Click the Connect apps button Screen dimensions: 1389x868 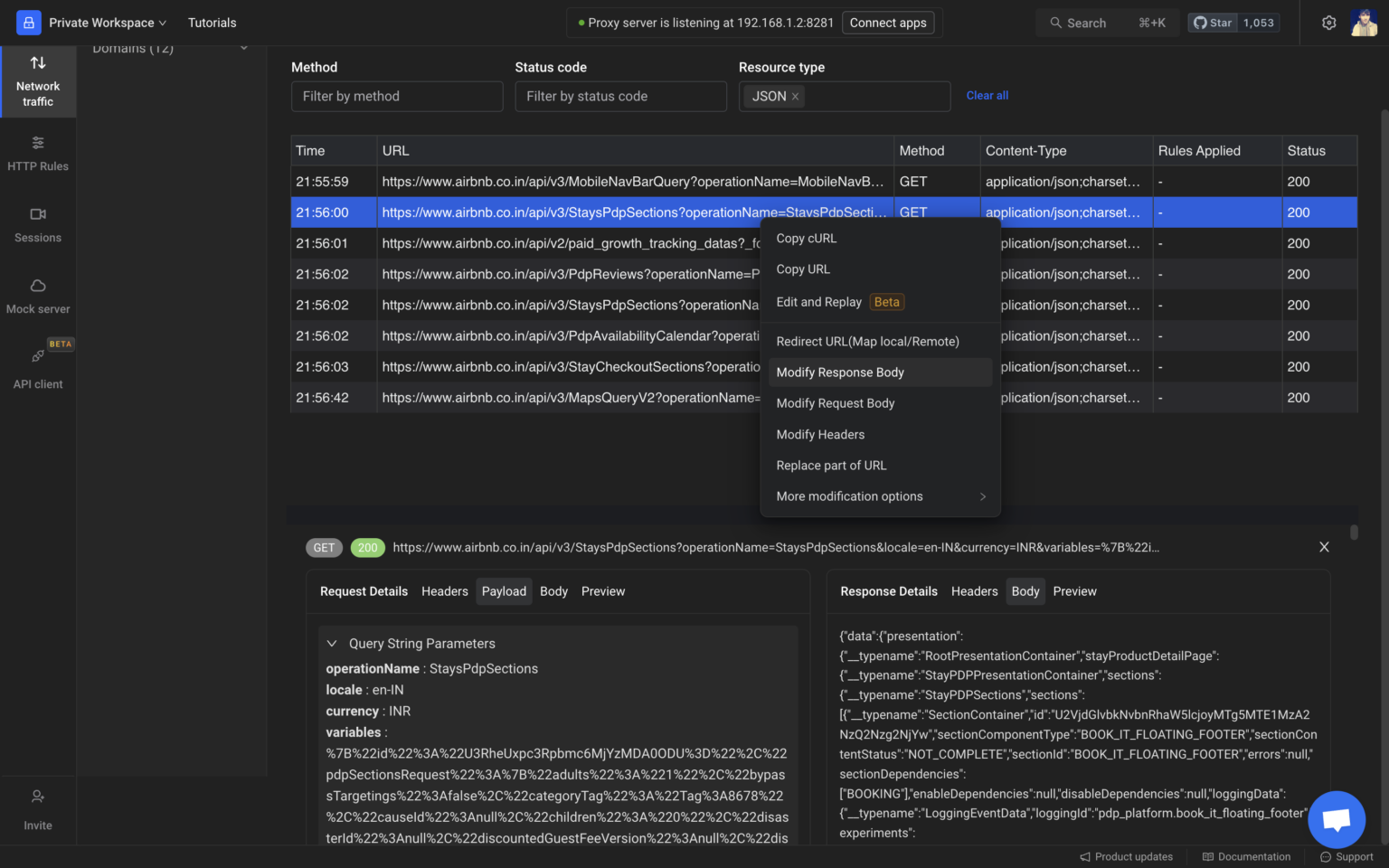coord(887,22)
